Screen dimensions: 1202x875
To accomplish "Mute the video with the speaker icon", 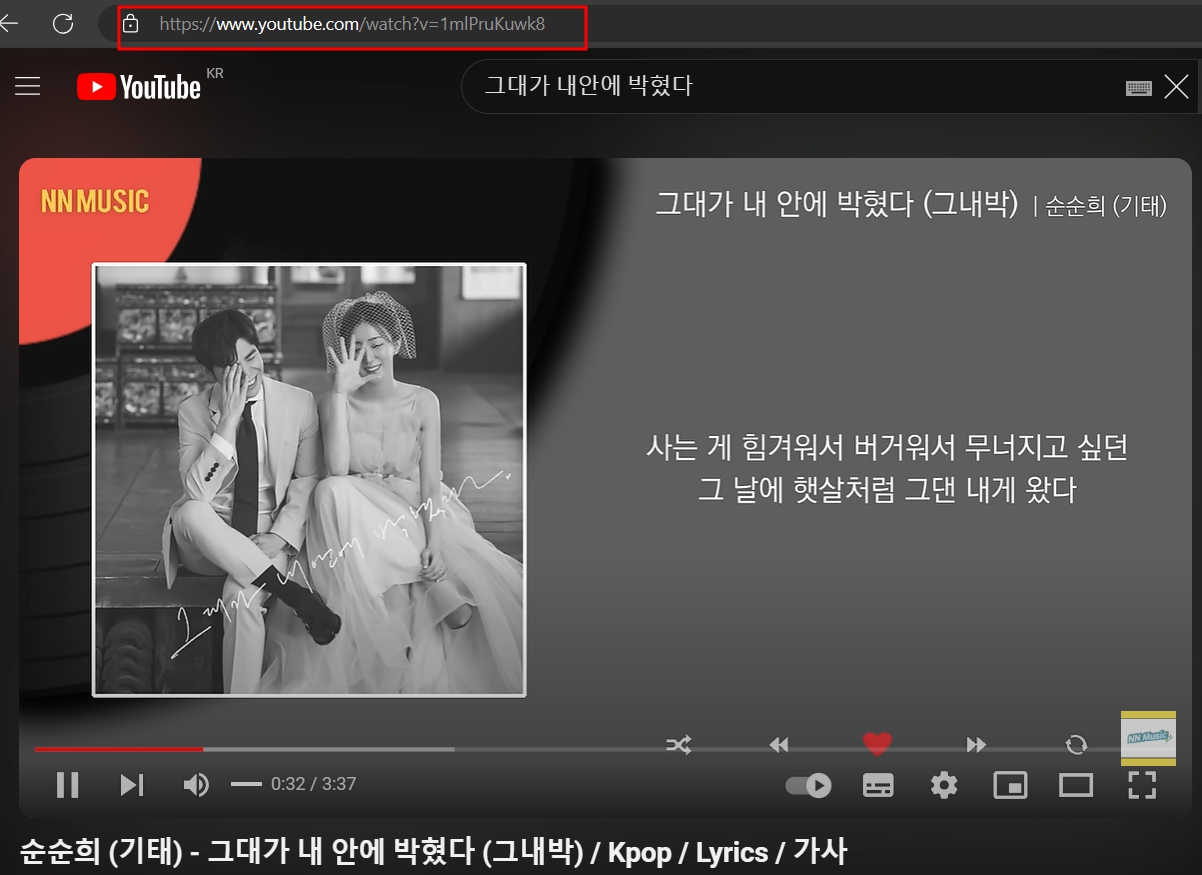I will click(x=196, y=785).
